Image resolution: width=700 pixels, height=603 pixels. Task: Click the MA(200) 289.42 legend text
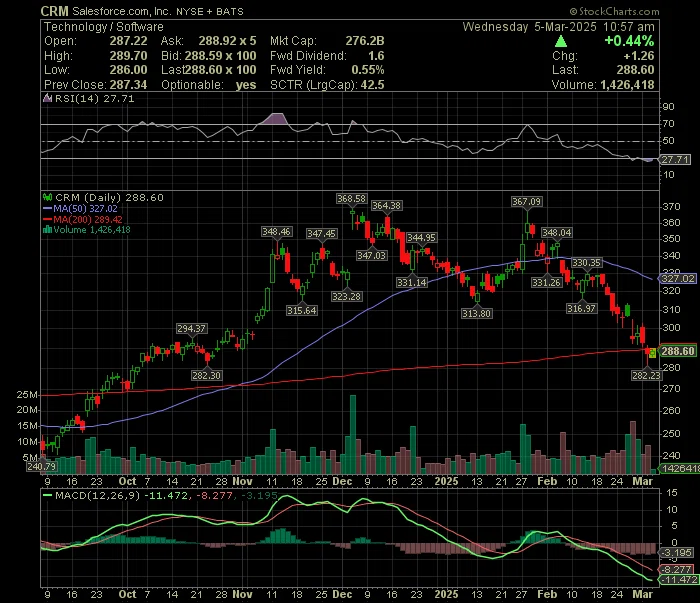[x=88, y=220]
